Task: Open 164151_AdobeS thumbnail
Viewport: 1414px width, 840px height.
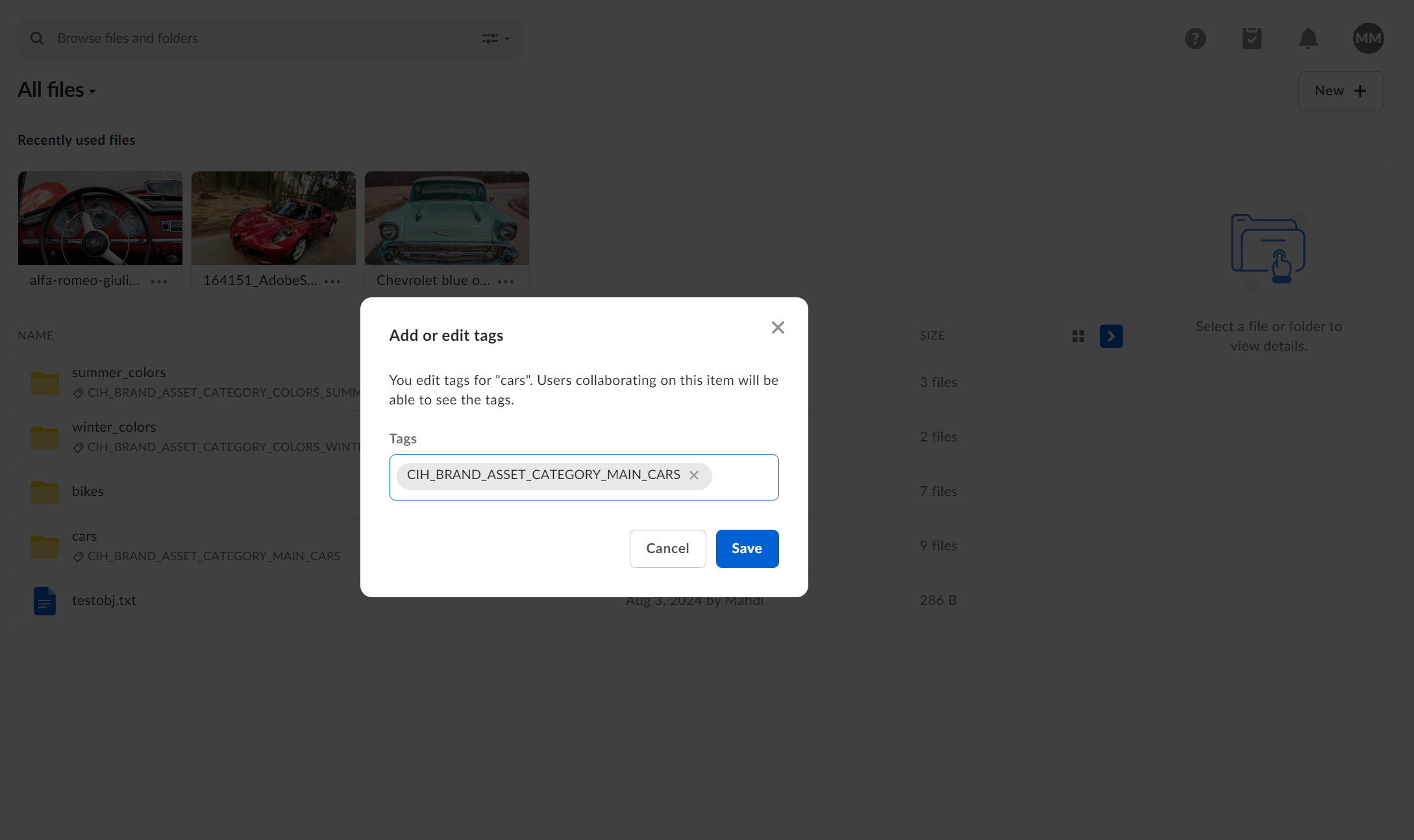Action: tap(273, 218)
